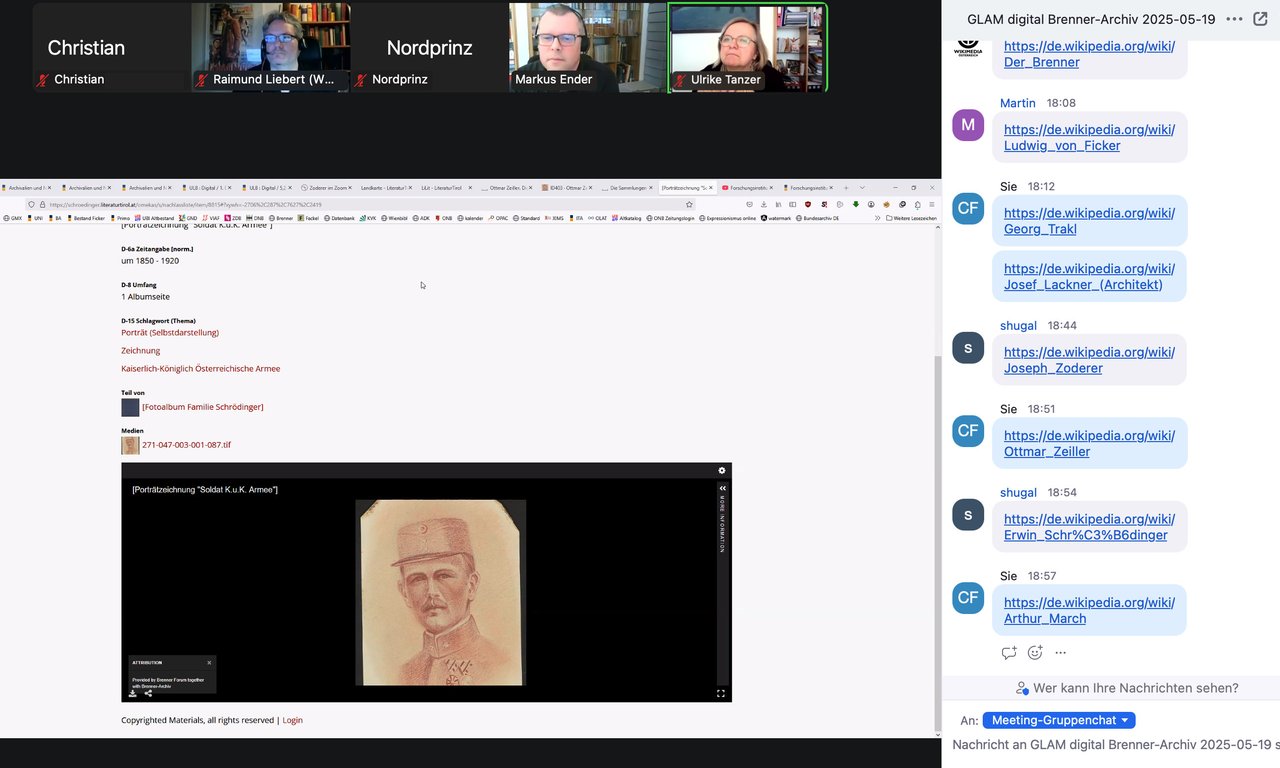Click the Fotoalbum thumbnail square
The width and height of the screenshot is (1280, 768).
click(x=130, y=408)
